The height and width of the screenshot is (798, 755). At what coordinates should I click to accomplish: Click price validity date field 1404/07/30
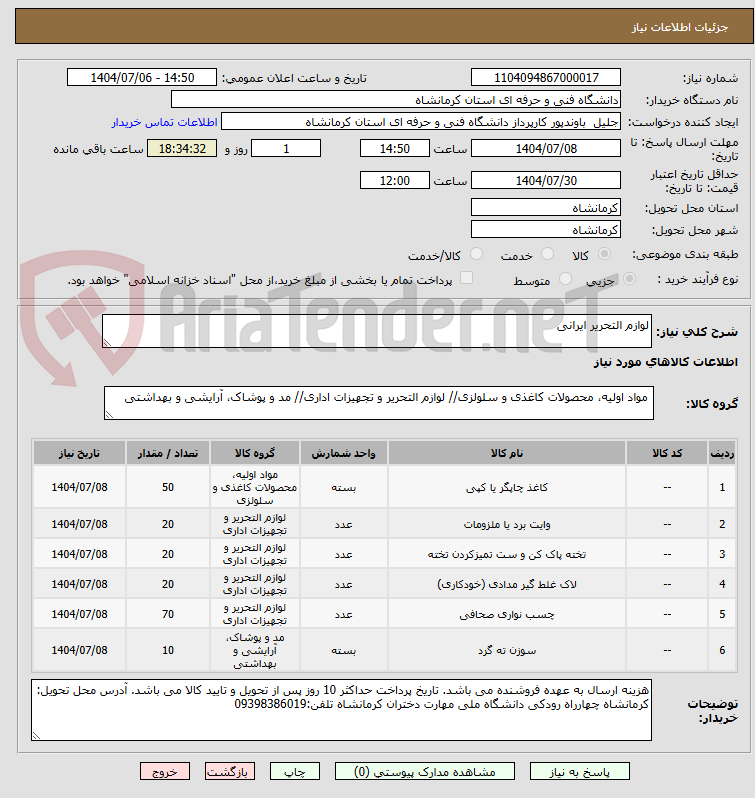click(x=545, y=181)
